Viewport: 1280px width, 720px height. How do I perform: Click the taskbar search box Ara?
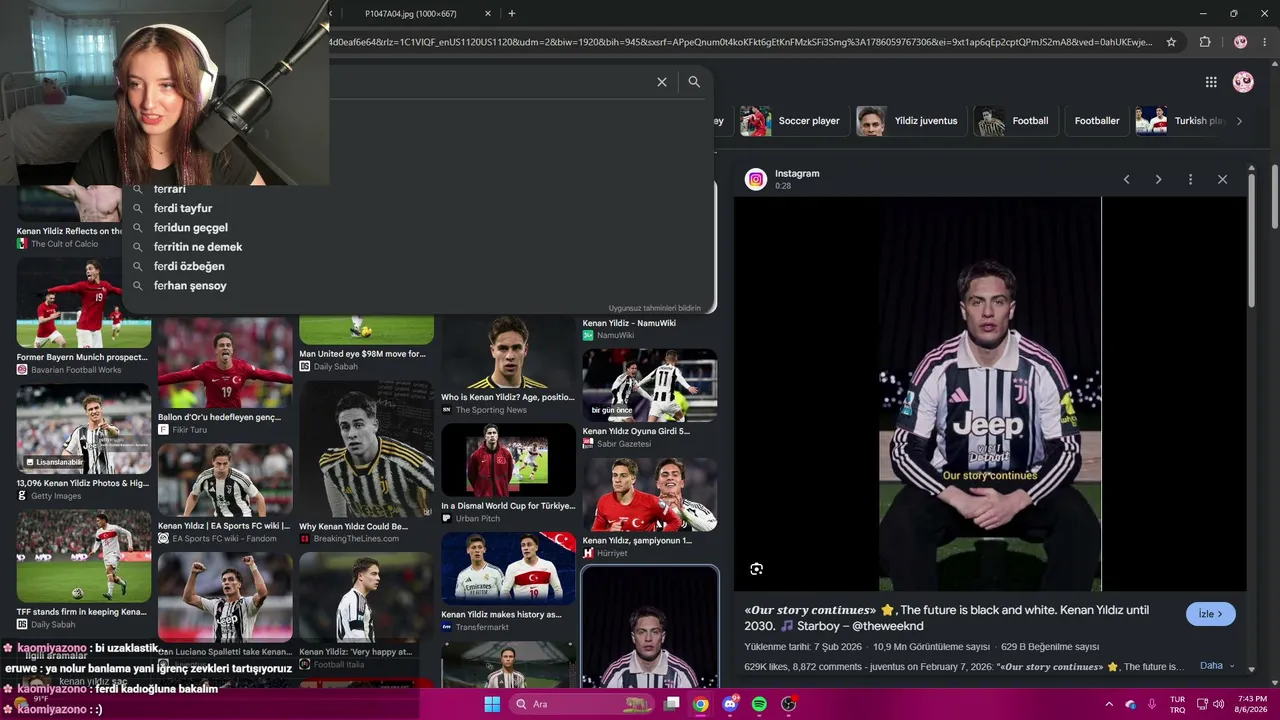(580, 704)
